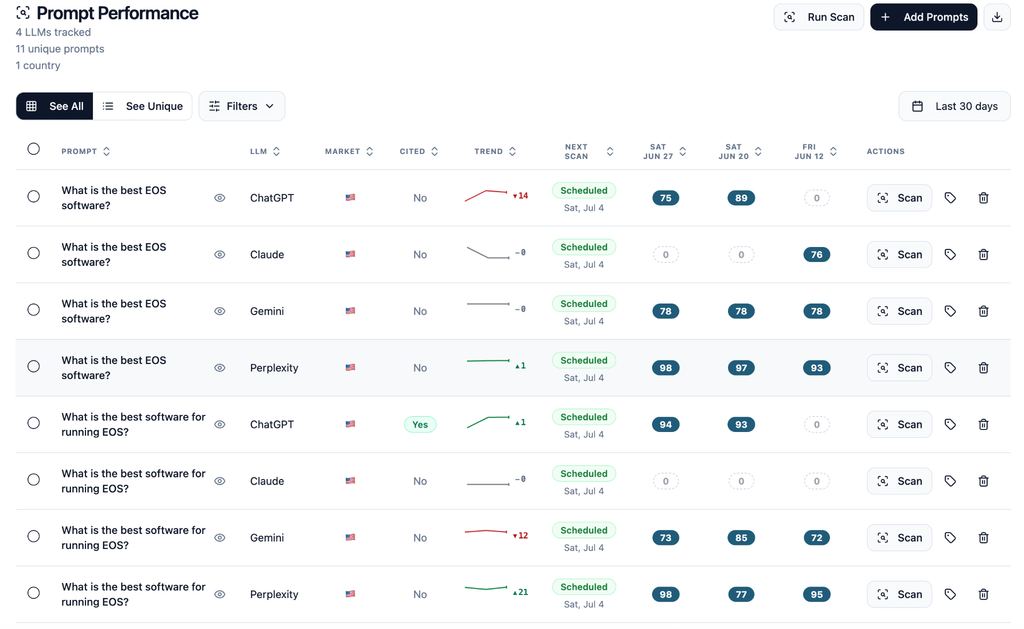Image resolution: width=1024 pixels, height=629 pixels.
Task: Delete Perplexity running EOS prompt row
Action: [x=983, y=594]
